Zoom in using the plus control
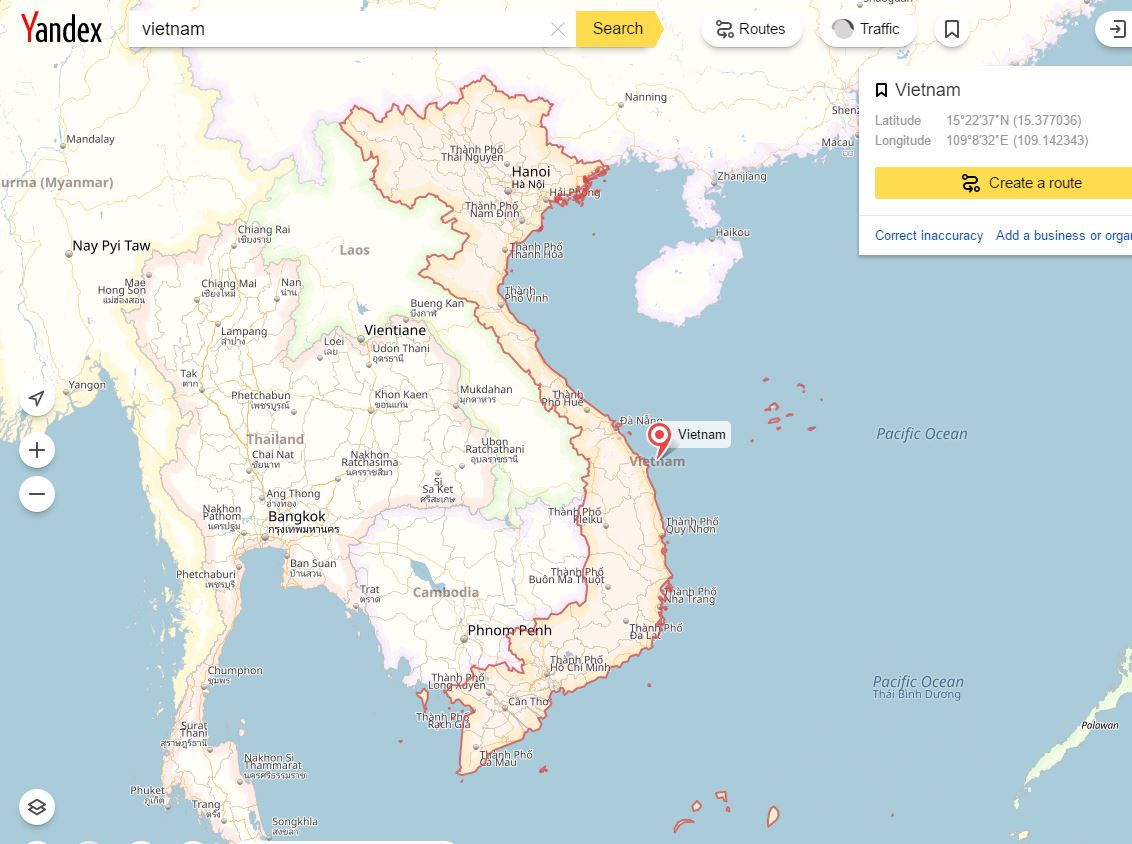The height and width of the screenshot is (844, 1132). tap(36, 449)
